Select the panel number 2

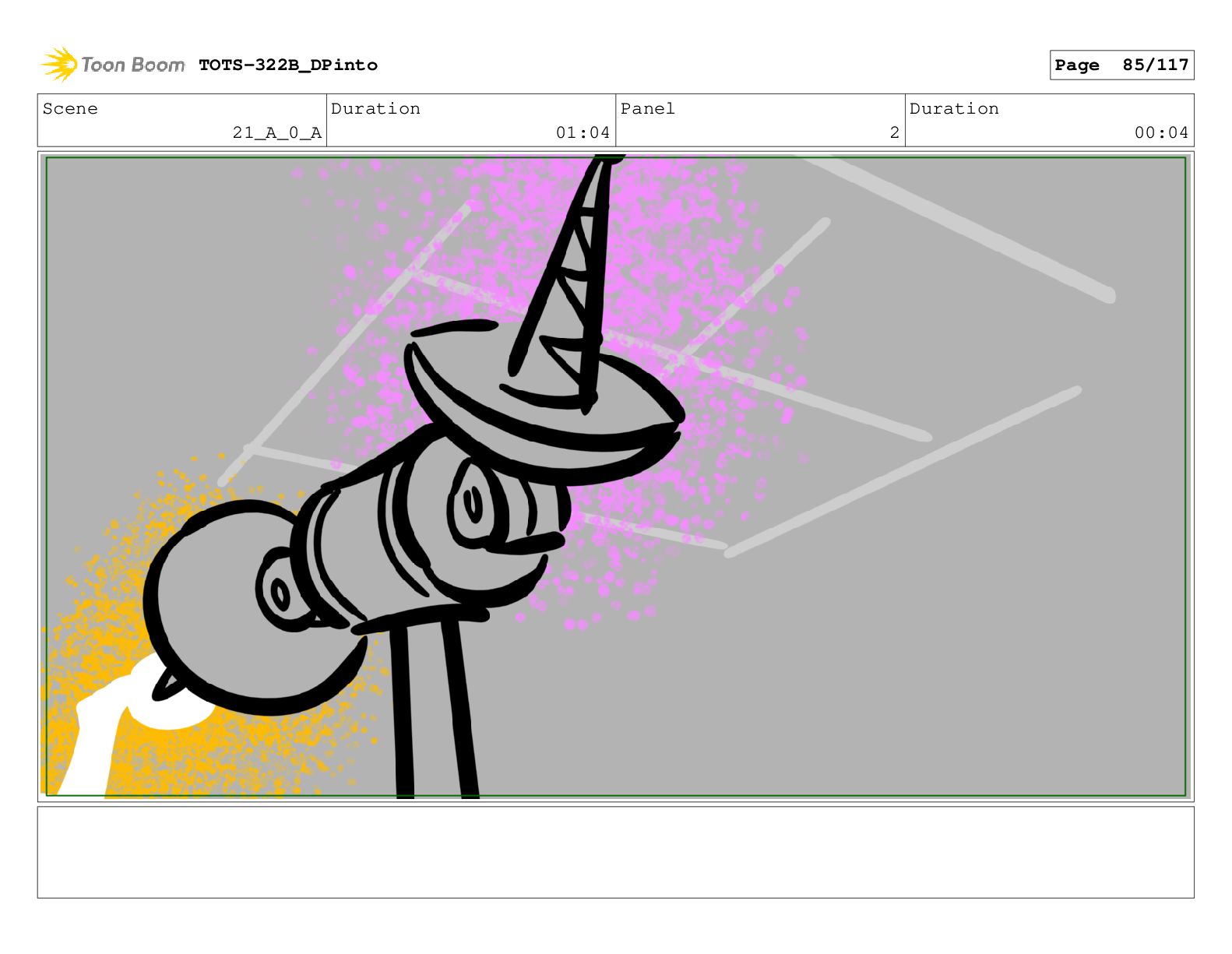[x=895, y=132]
